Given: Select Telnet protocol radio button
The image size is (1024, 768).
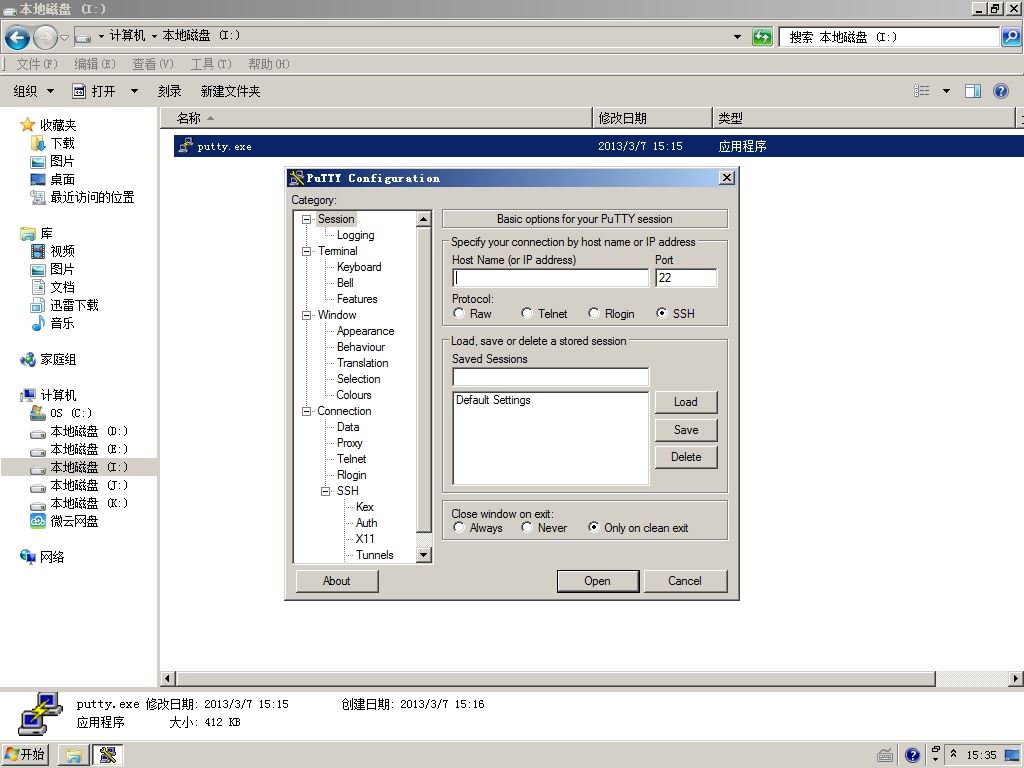Looking at the screenshot, I should pos(527,313).
